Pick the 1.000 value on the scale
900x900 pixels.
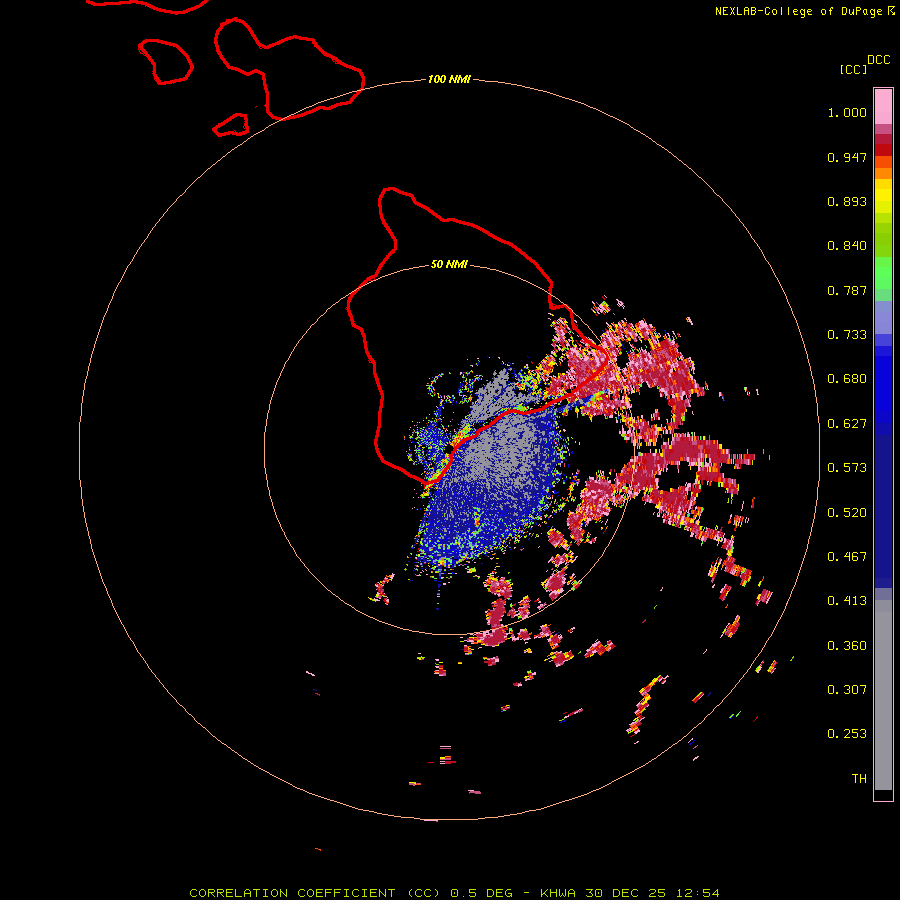coord(847,112)
